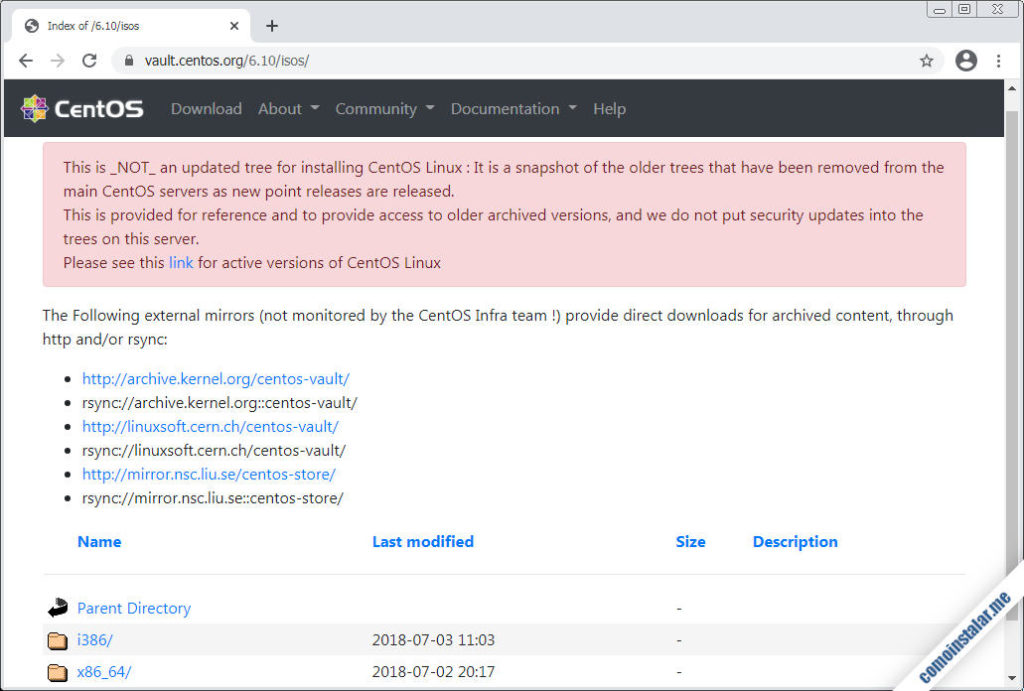The height and width of the screenshot is (691, 1024).
Task: Open the archive.kernel.org centos-vault link
Action: click(x=215, y=379)
